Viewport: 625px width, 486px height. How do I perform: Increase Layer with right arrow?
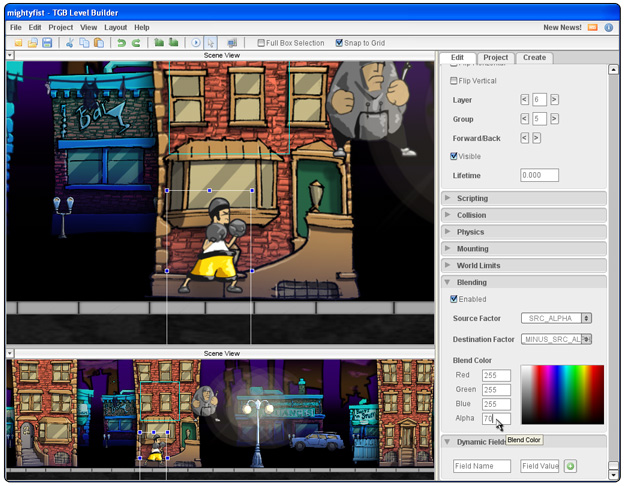554,99
